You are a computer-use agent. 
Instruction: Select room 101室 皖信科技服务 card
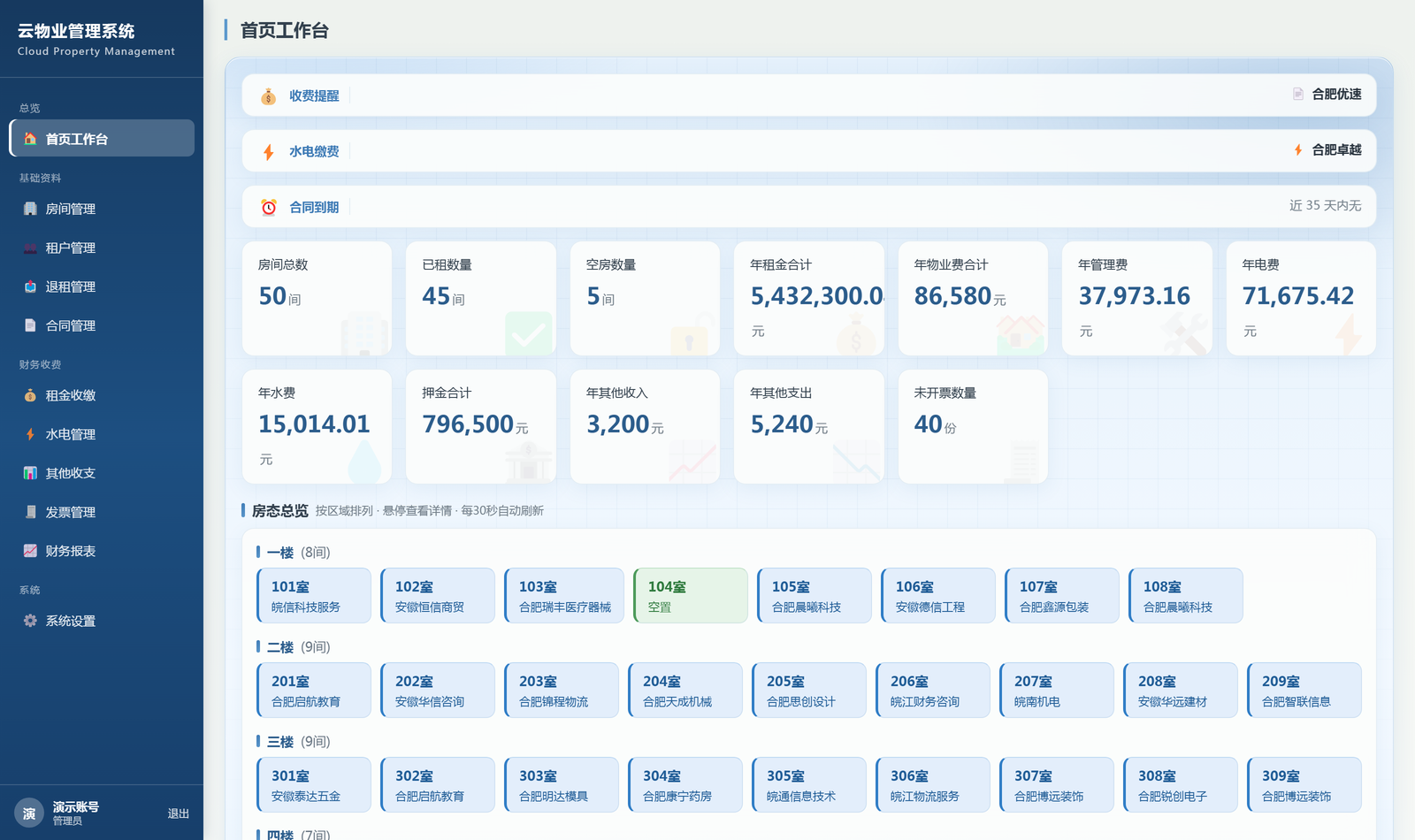pyautogui.click(x=314, y=596)
